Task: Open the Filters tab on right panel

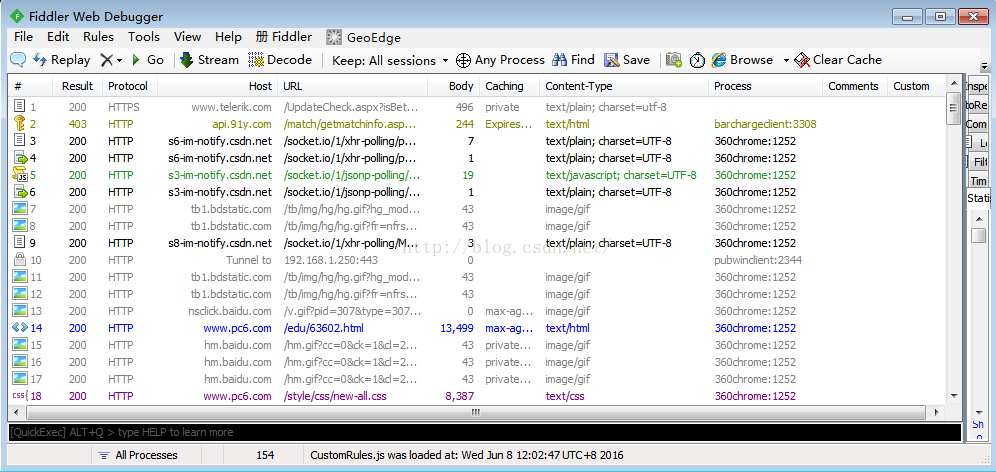Action: tap(979, 162)
